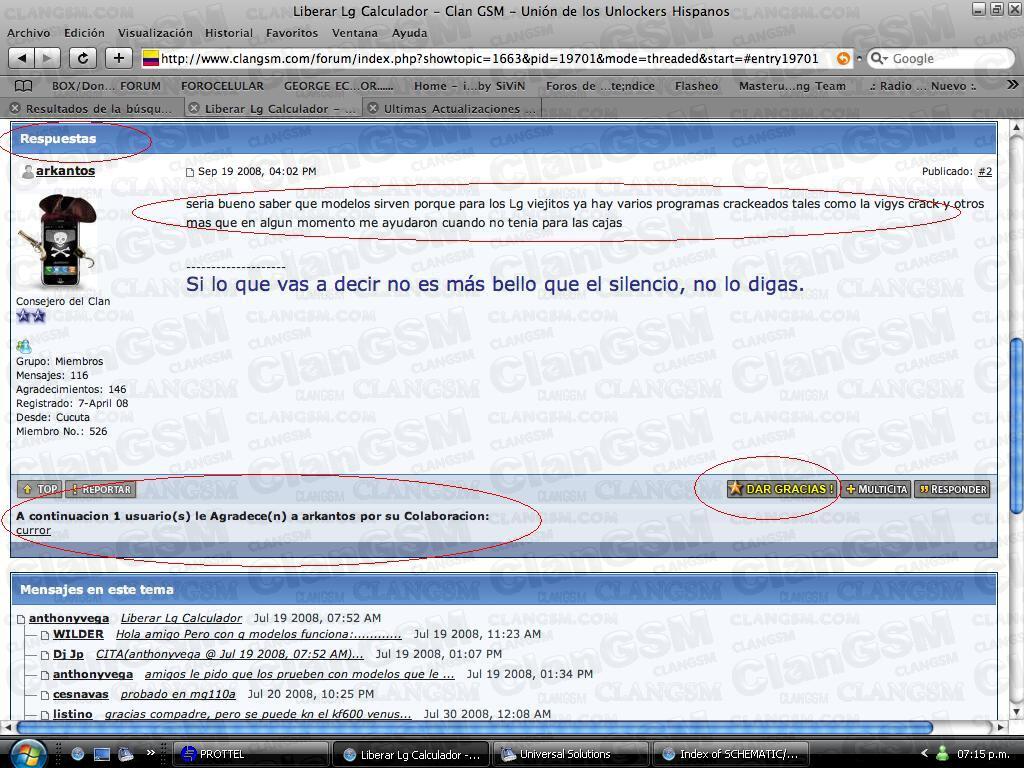Click the post number #2 link
This screenshot has width=1024, height=768.
point(985,171)
